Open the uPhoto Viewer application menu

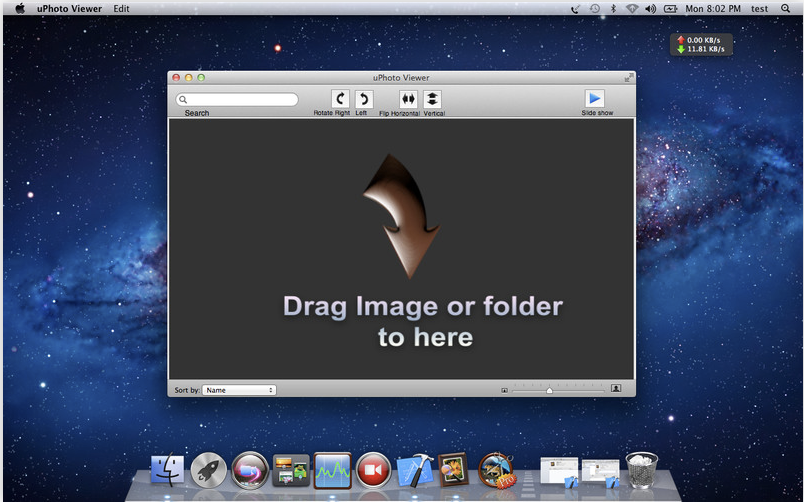tap(69, 8)
